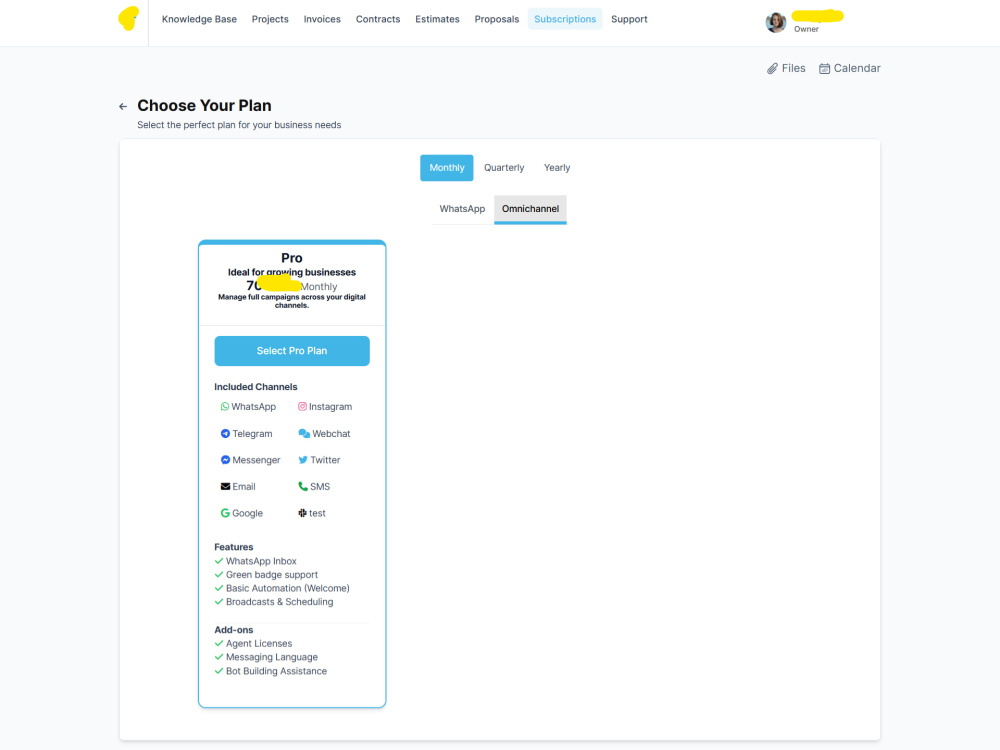Click the Telegram channel icon
This screenshot has height=750, width=1000.
point(225,434)
